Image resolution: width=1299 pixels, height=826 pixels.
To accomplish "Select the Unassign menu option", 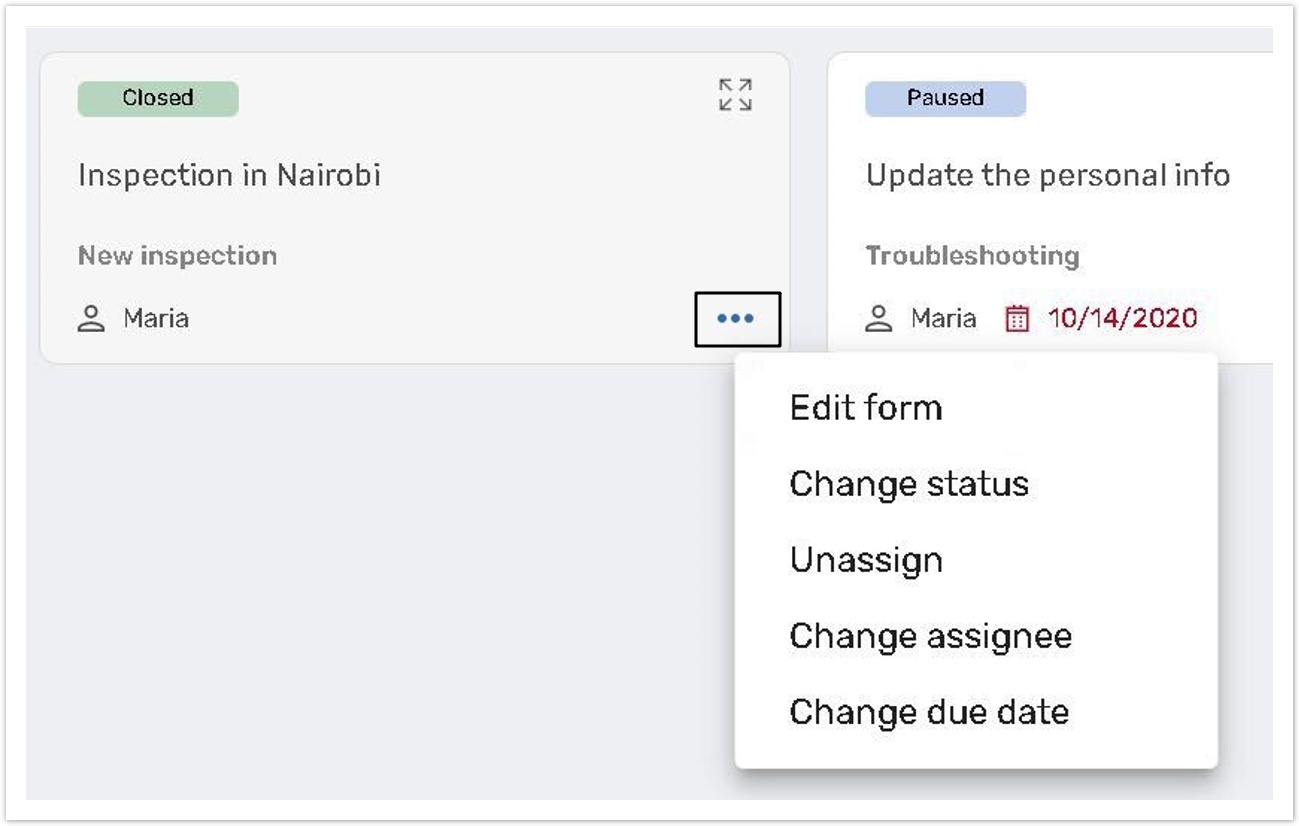I will click(x=866, y=560).
